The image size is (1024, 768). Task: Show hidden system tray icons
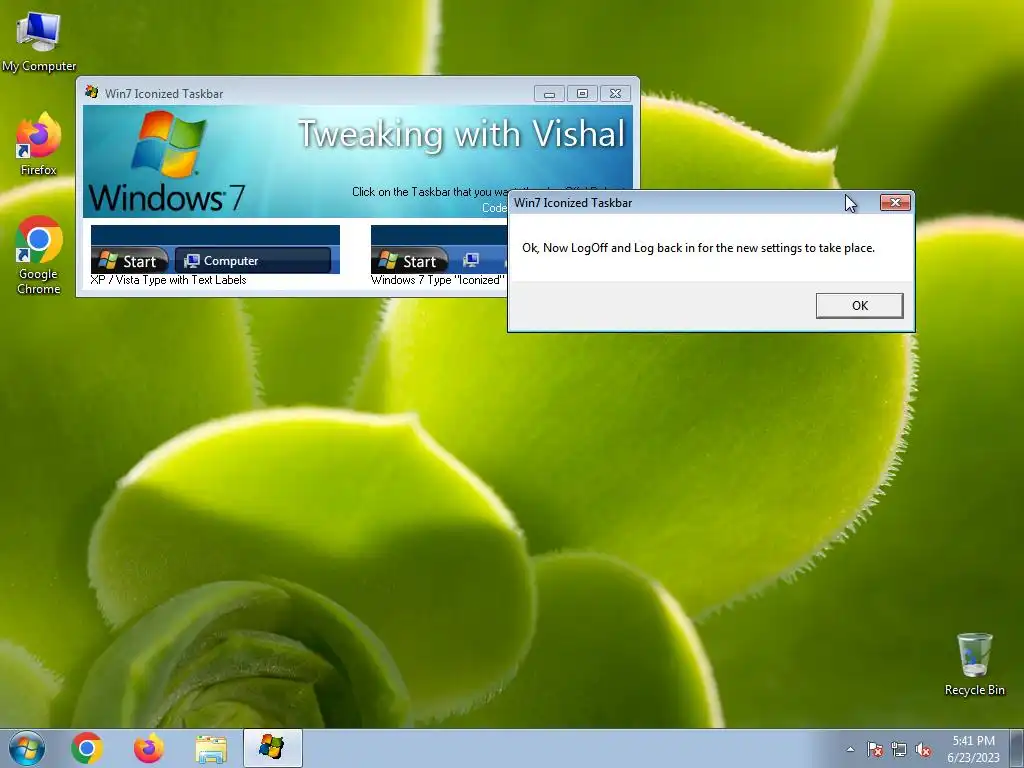pos(850,750)
